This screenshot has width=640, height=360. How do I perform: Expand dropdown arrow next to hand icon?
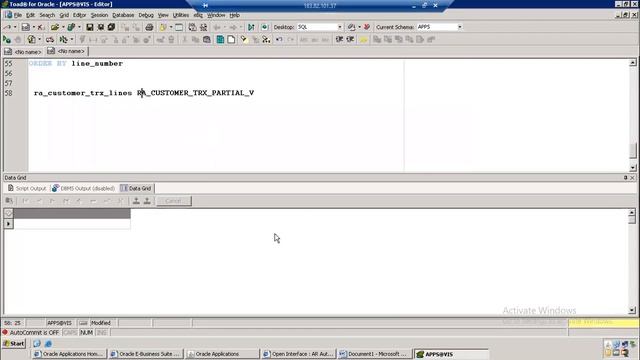coord(171,27)
